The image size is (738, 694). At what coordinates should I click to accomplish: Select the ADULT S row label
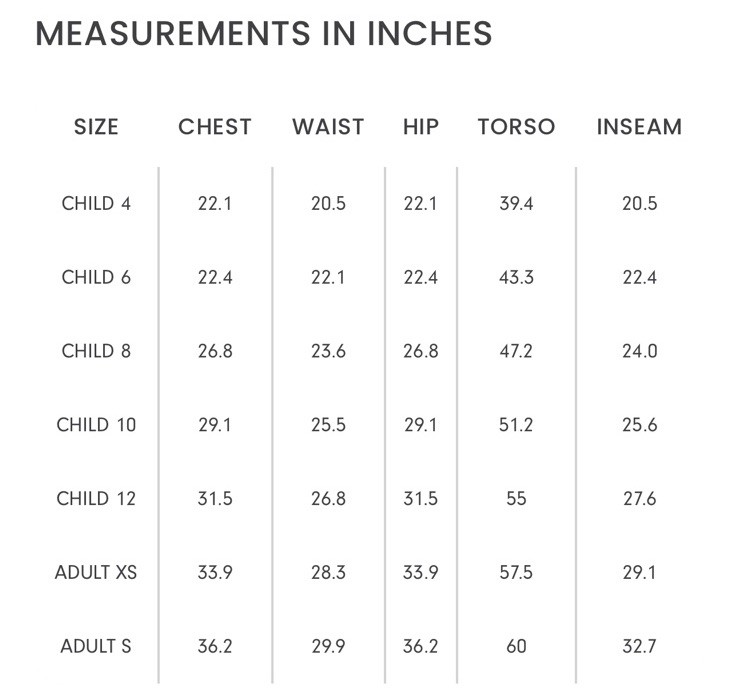pyautogui.click(x=96, y=646)
